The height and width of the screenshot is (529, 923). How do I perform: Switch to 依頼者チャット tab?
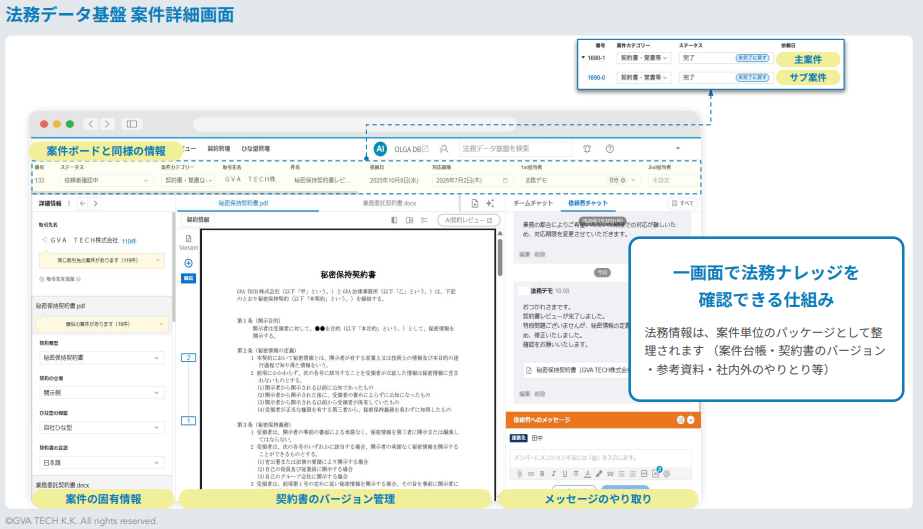click(587, 203)
